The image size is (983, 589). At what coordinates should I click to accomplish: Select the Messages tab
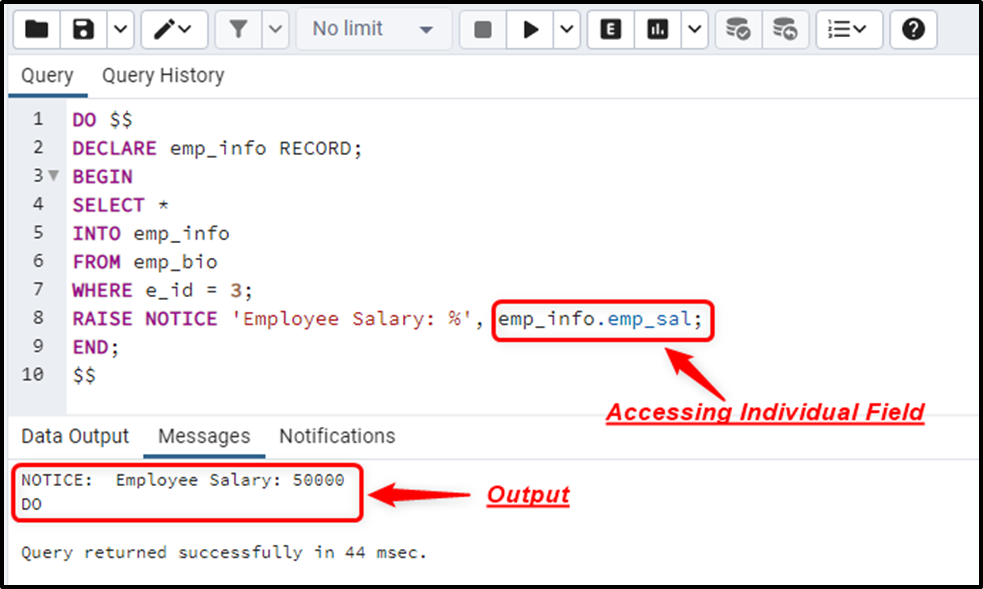[204, 436]
